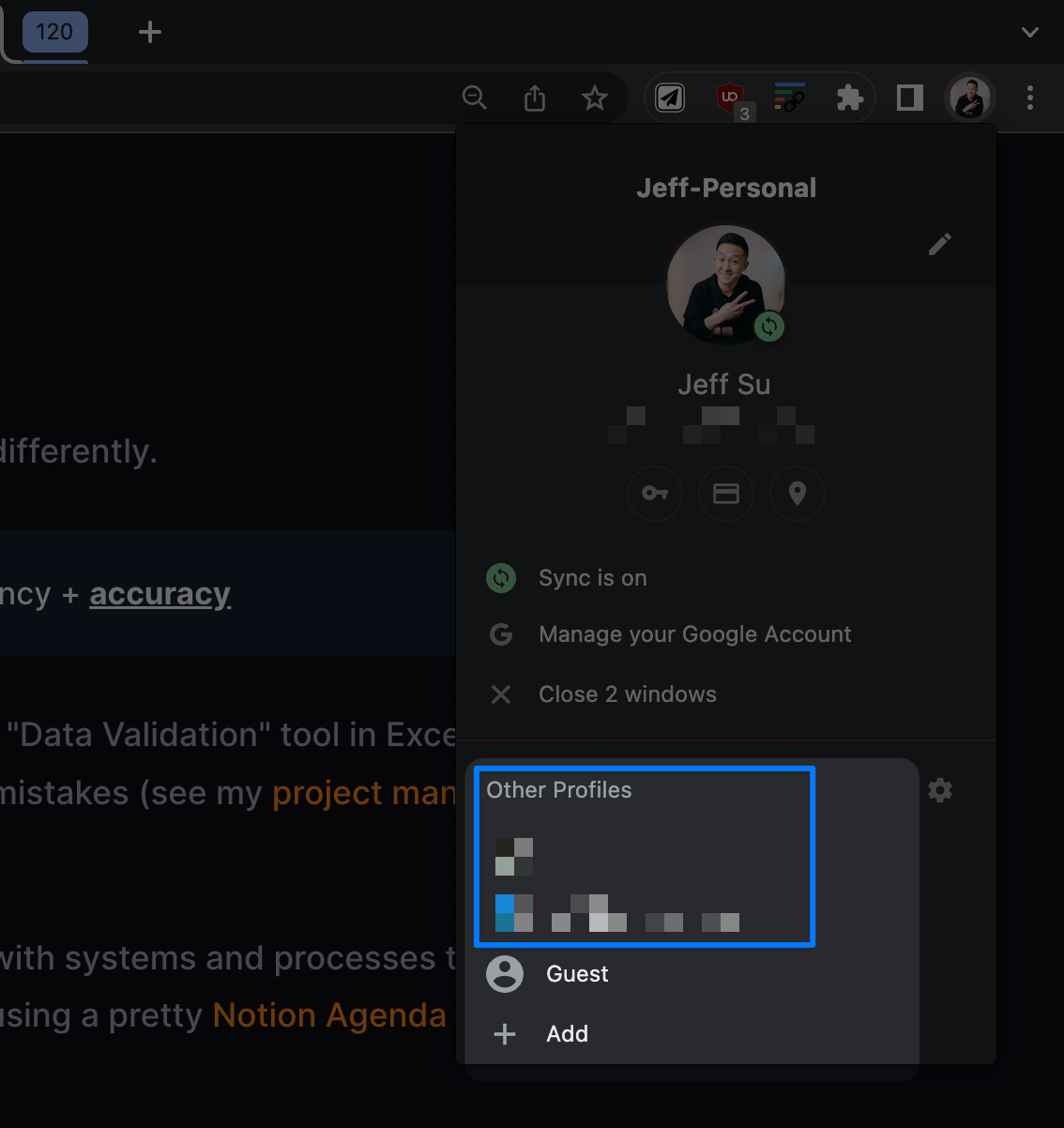1064x1128 pixels.
Task: Click the zoom magnifier icon in address bar
Action: [x=475, y=98]
